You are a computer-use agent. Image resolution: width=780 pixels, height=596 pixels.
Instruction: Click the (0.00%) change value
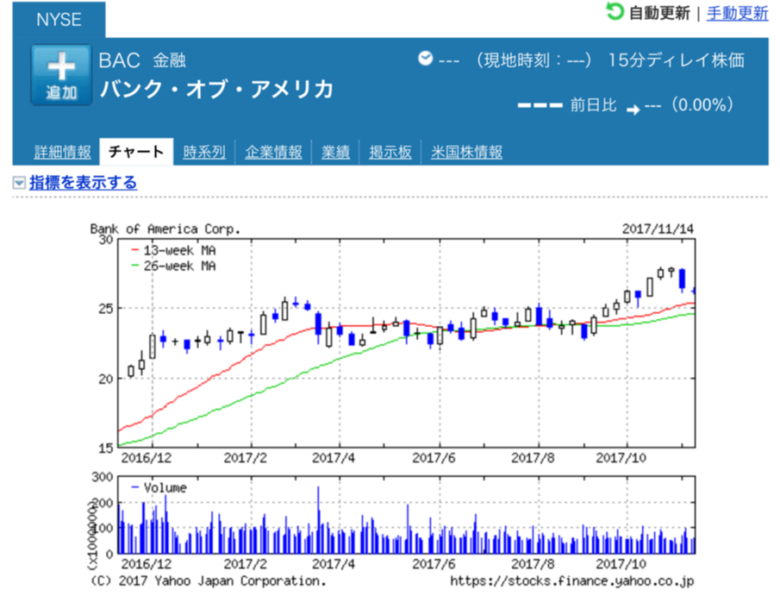(702, 105)
